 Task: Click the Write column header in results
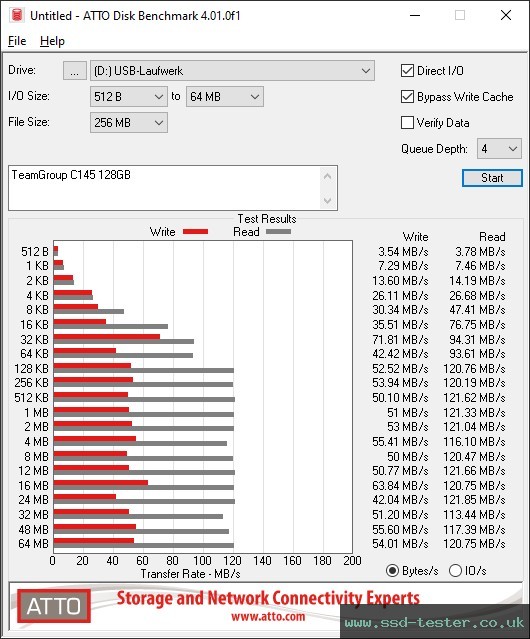tap(416, 237)
